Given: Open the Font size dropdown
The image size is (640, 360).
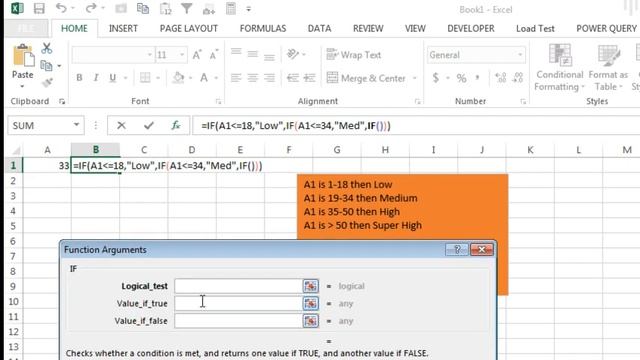Looking at the screenshot, I should point(182,55).
